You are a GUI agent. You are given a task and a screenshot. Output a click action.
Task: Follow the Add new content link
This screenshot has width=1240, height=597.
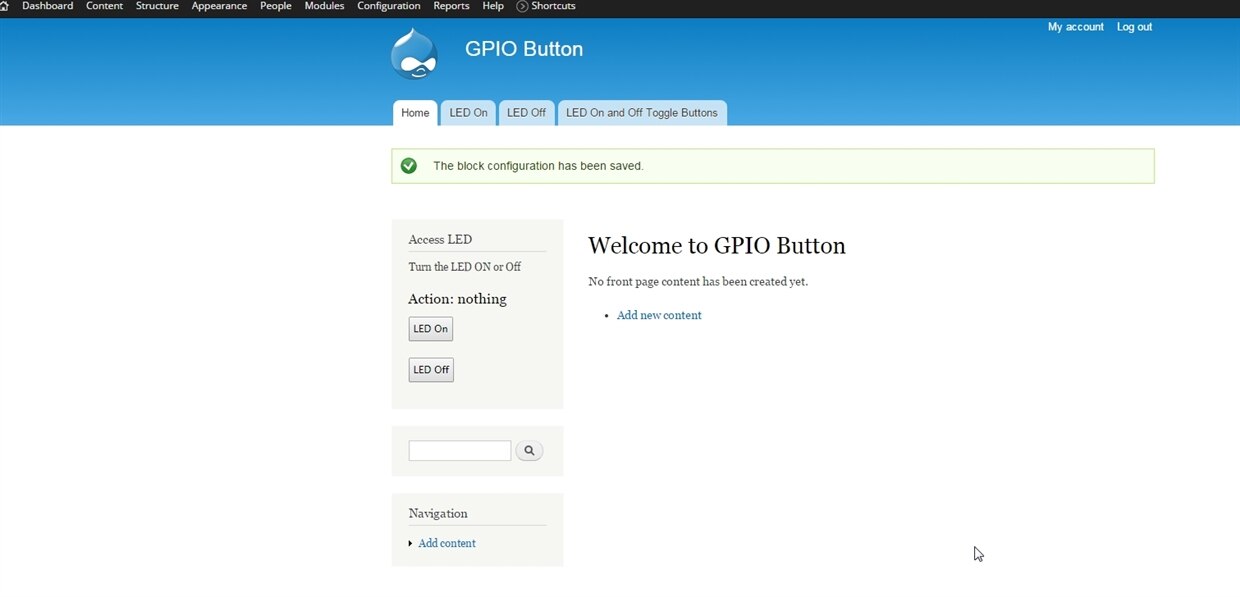pos(659,315)
